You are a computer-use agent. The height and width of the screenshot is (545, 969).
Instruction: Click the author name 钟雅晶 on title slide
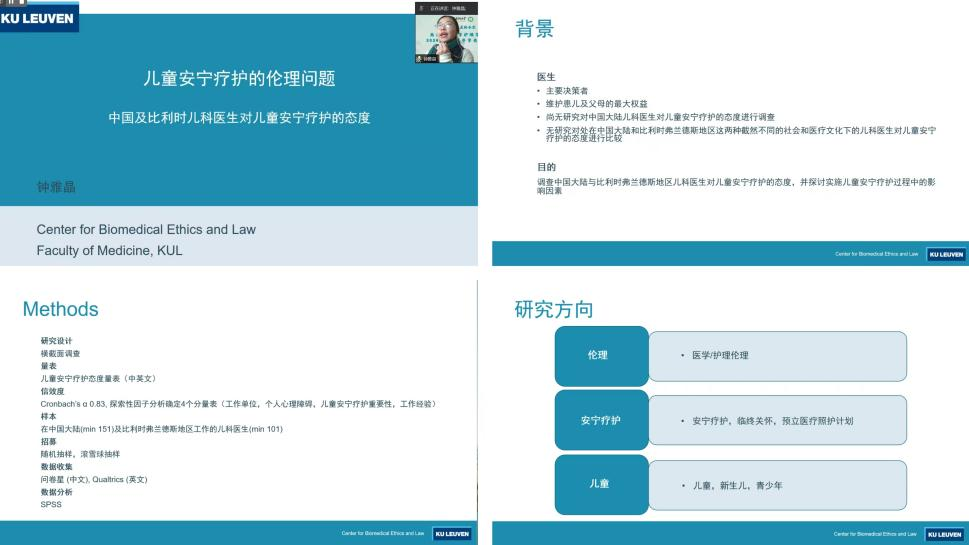[56, 187]
